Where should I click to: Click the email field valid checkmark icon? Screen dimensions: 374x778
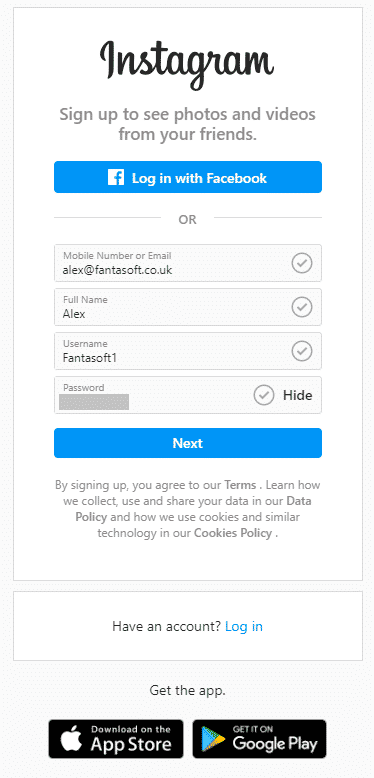point(302,263)
